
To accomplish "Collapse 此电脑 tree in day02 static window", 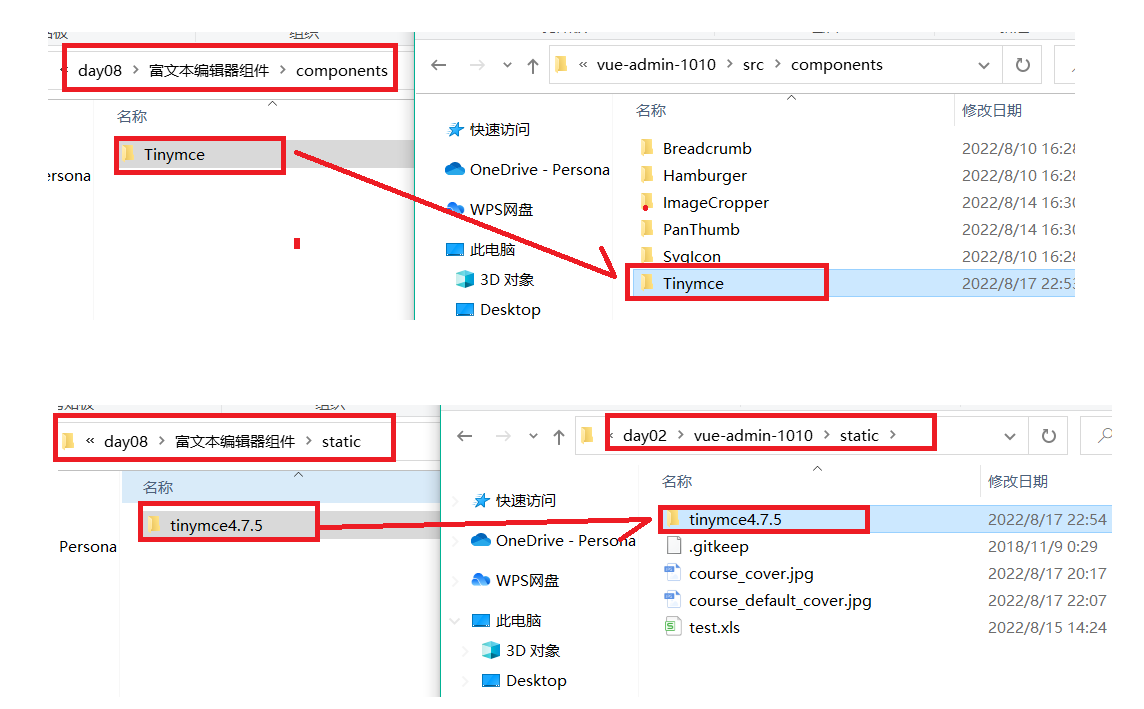I will pos(456,621).
